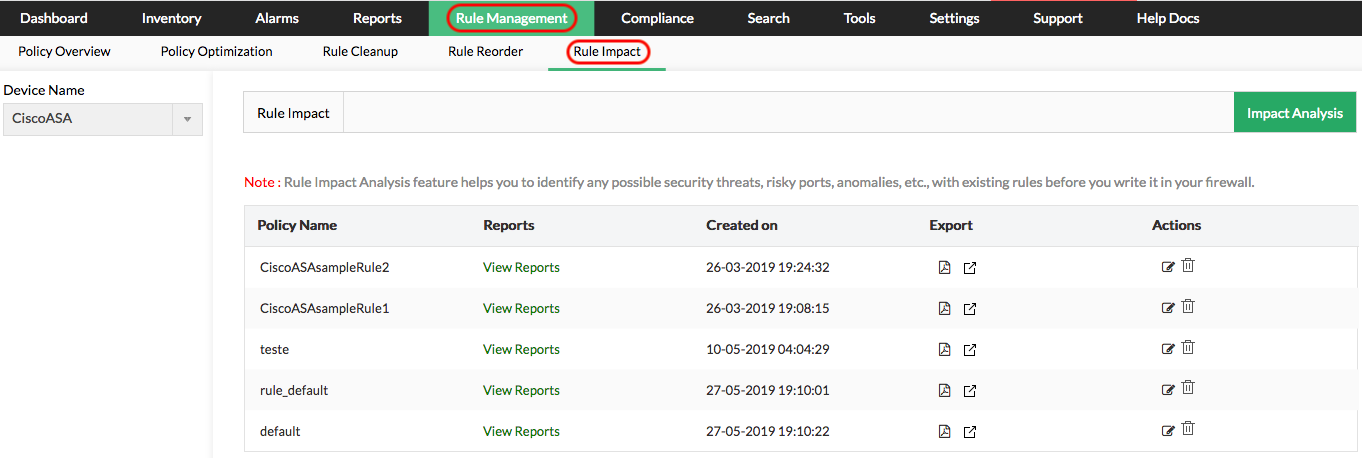Open external export for CiscoASAsampleRule1
Image resolution: width=1362 pixels, height=458 pixels.
tap(969, 309)
